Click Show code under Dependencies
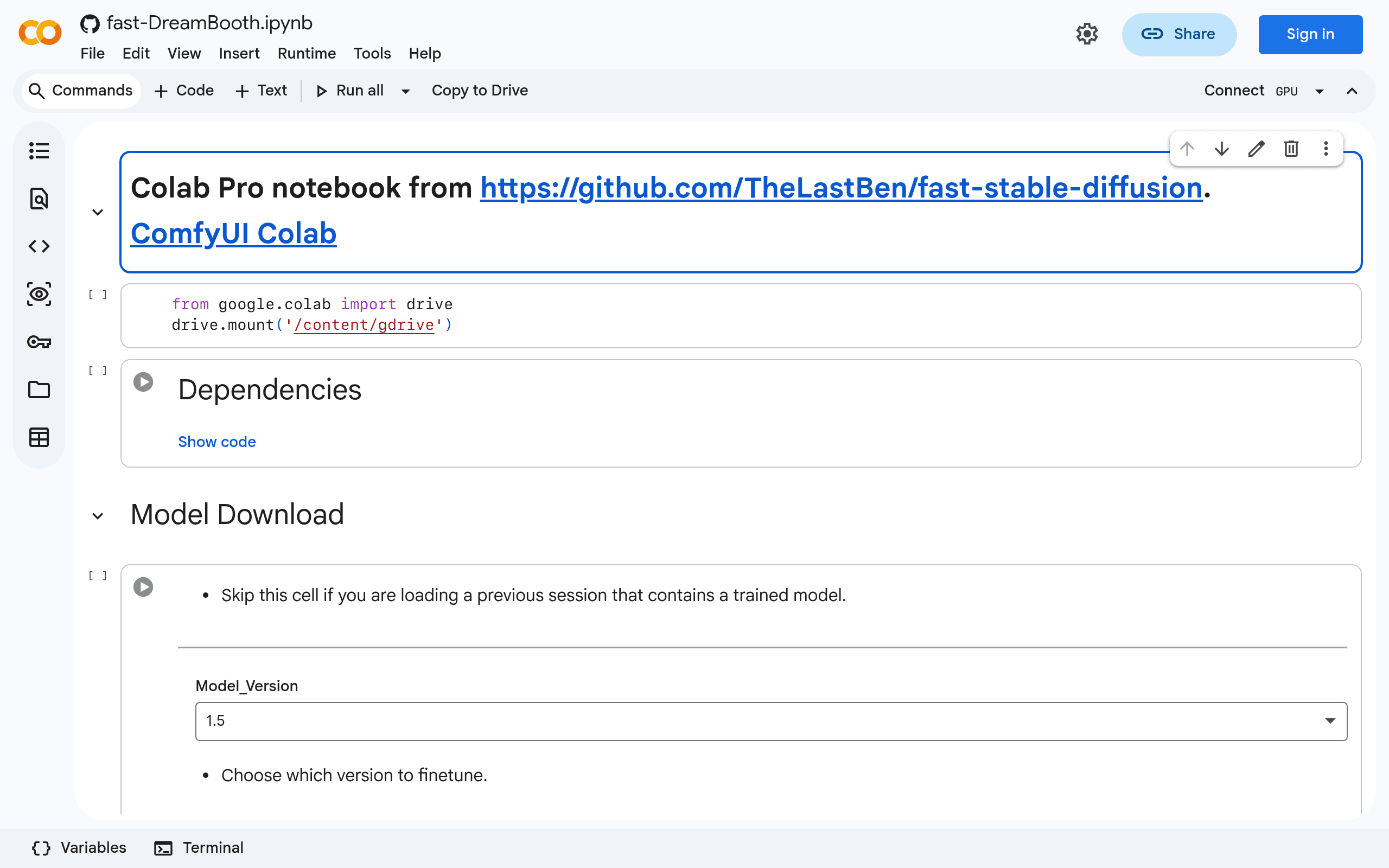The image size is (1389, 868). (x=217, y=442)
